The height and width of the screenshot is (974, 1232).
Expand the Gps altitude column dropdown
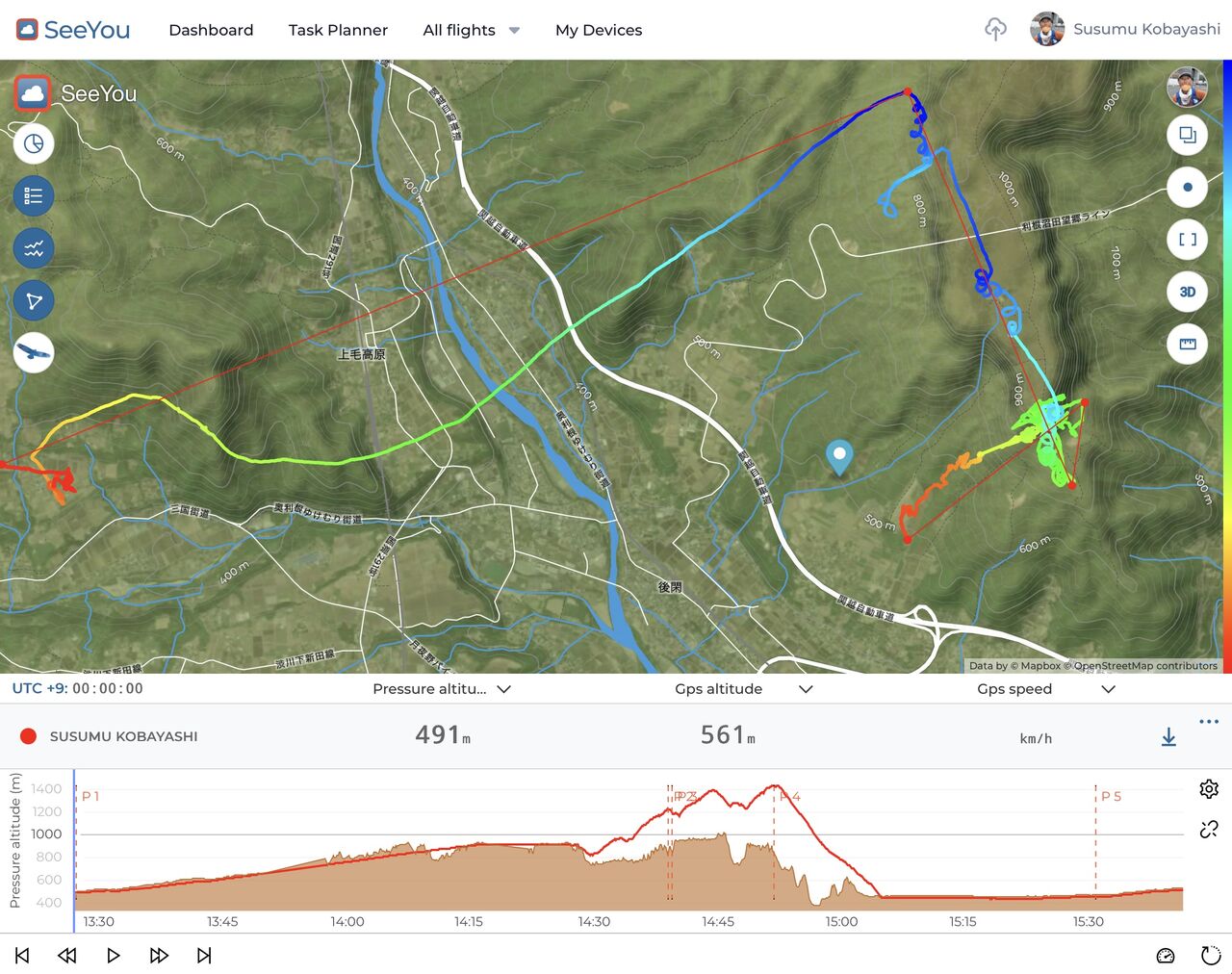[x=806, y=689]
